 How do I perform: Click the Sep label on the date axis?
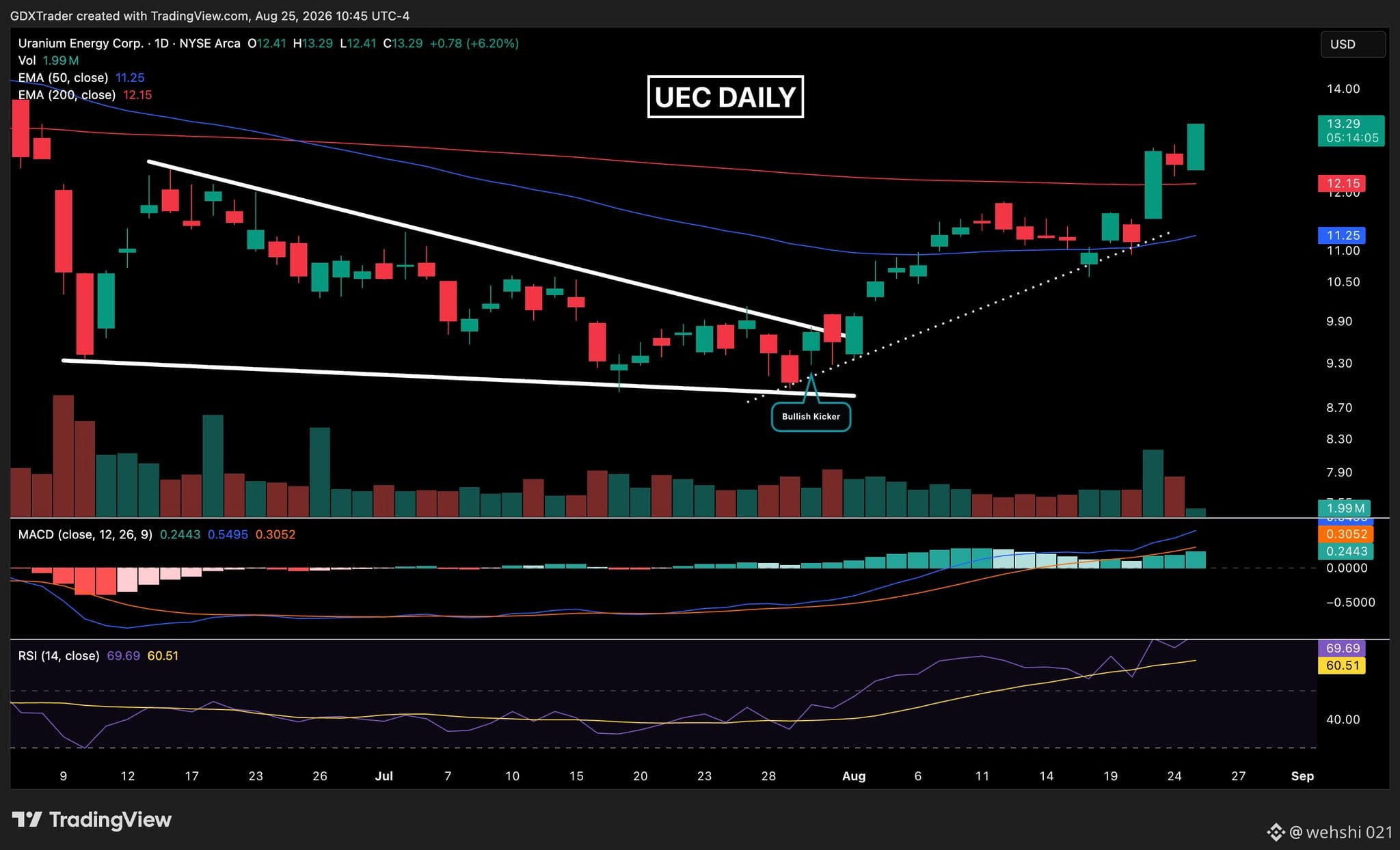click(x=1302, y=776)
